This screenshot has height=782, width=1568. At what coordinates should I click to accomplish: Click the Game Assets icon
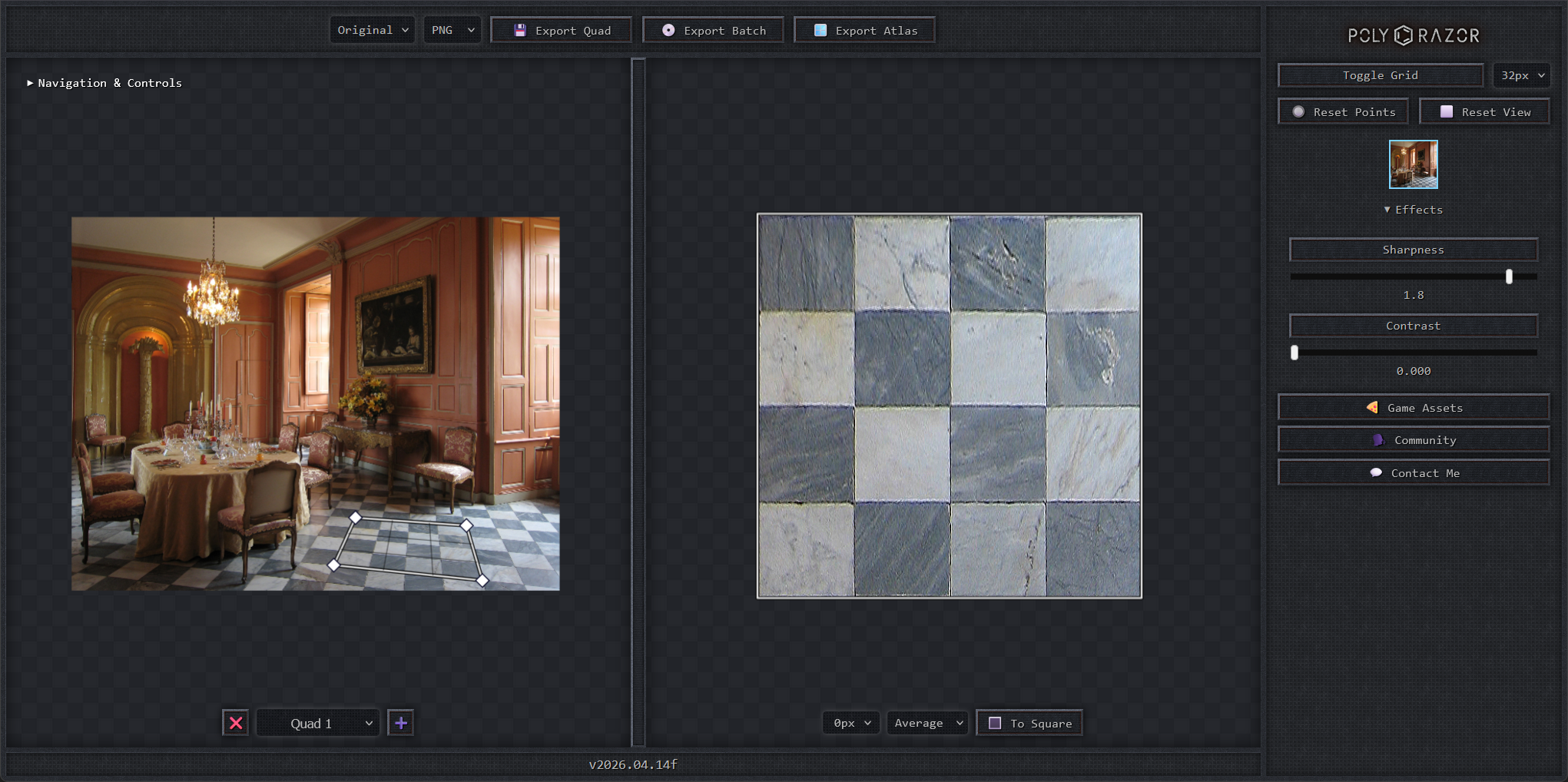coord(1372,408)
